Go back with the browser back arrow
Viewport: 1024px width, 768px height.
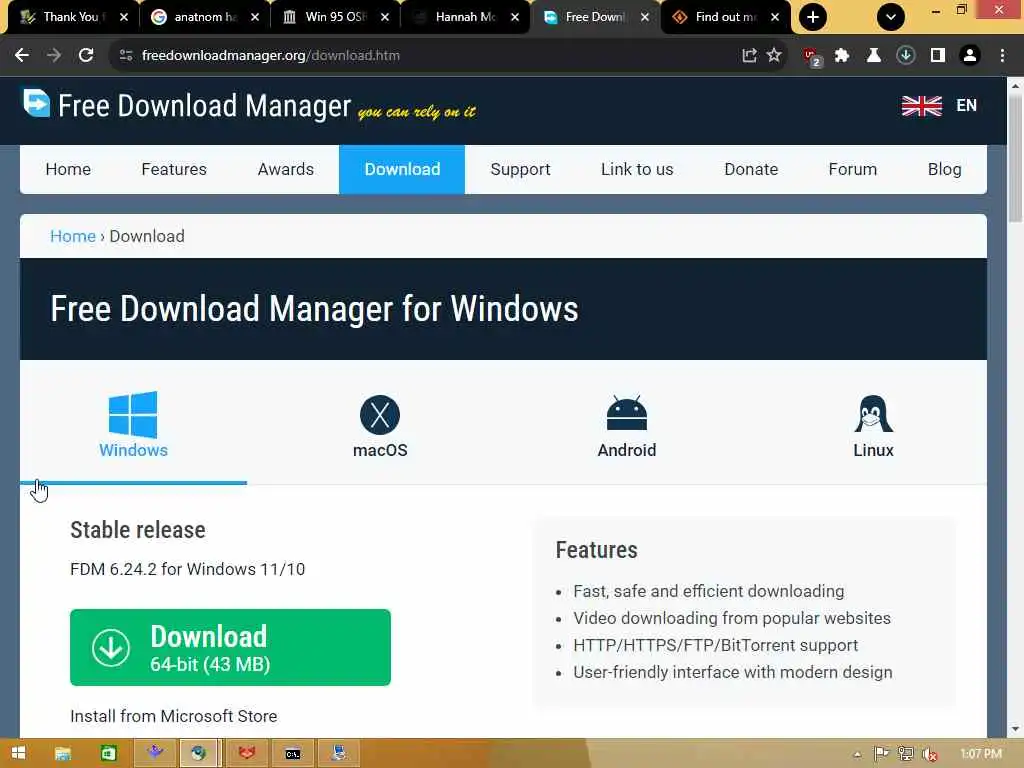(22, 56)
